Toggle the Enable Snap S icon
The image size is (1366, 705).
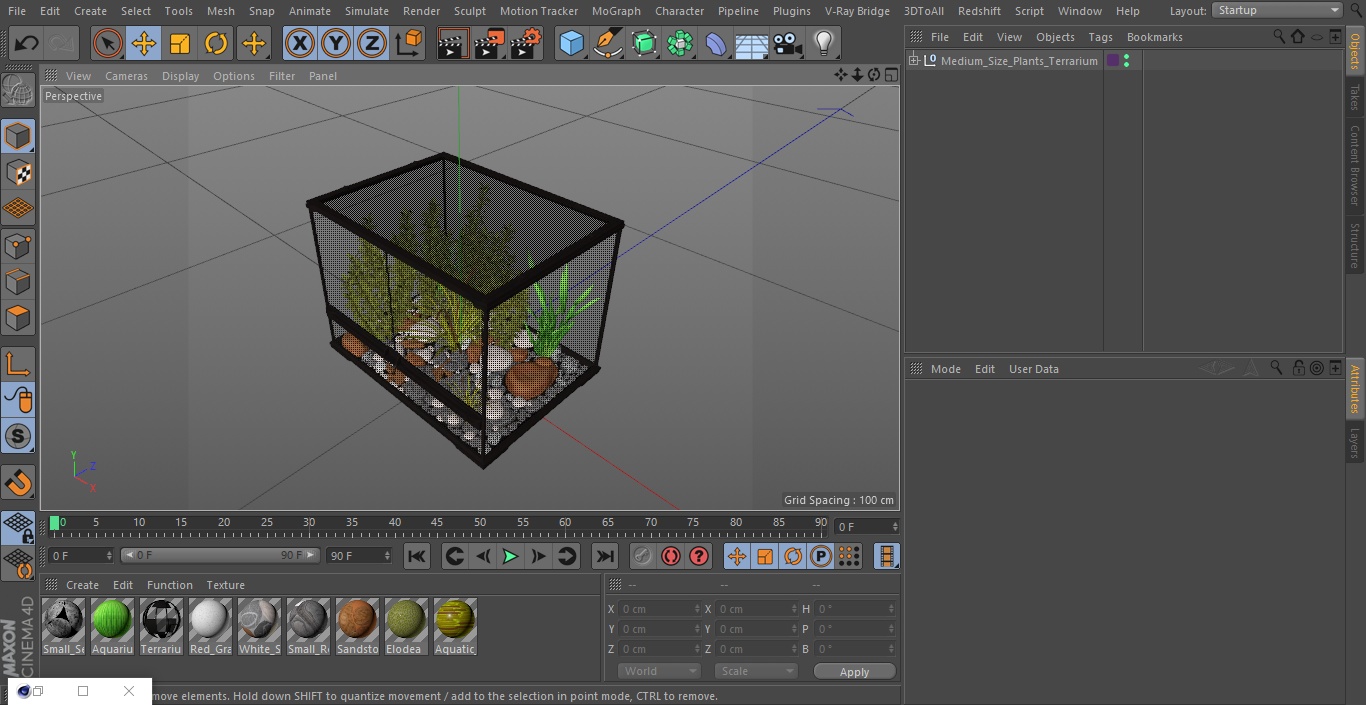point(18,436)
